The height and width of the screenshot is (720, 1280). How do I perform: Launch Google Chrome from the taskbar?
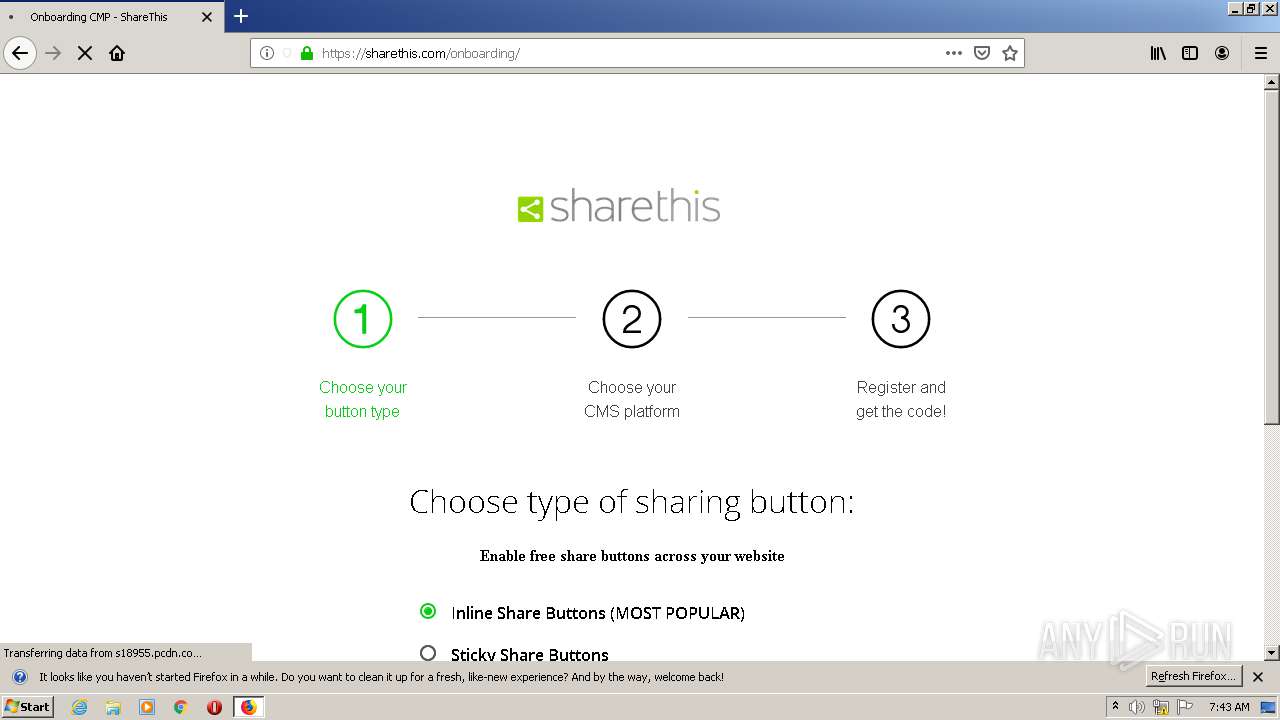click(181, 707)
